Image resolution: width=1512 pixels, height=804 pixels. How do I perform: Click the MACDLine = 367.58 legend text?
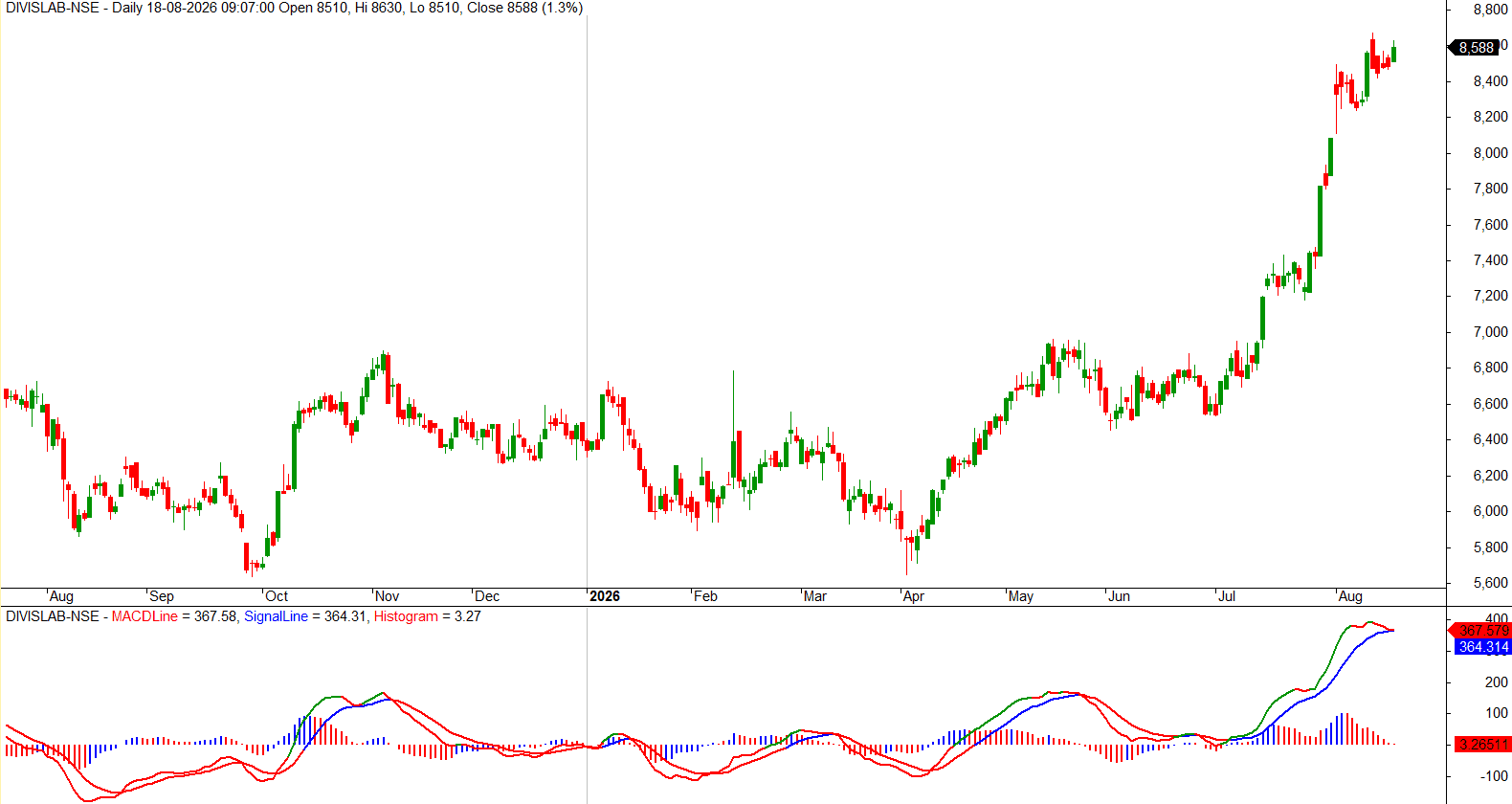[x=174, y=616]
